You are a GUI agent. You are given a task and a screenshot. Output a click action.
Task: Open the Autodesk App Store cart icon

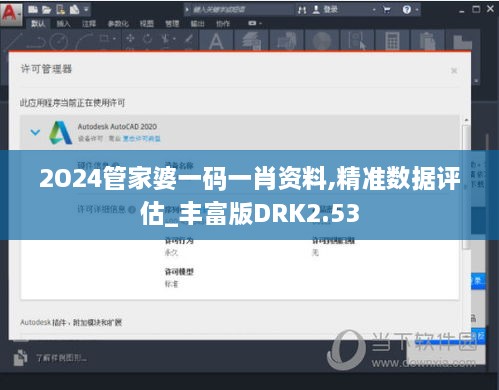point(387,10)
